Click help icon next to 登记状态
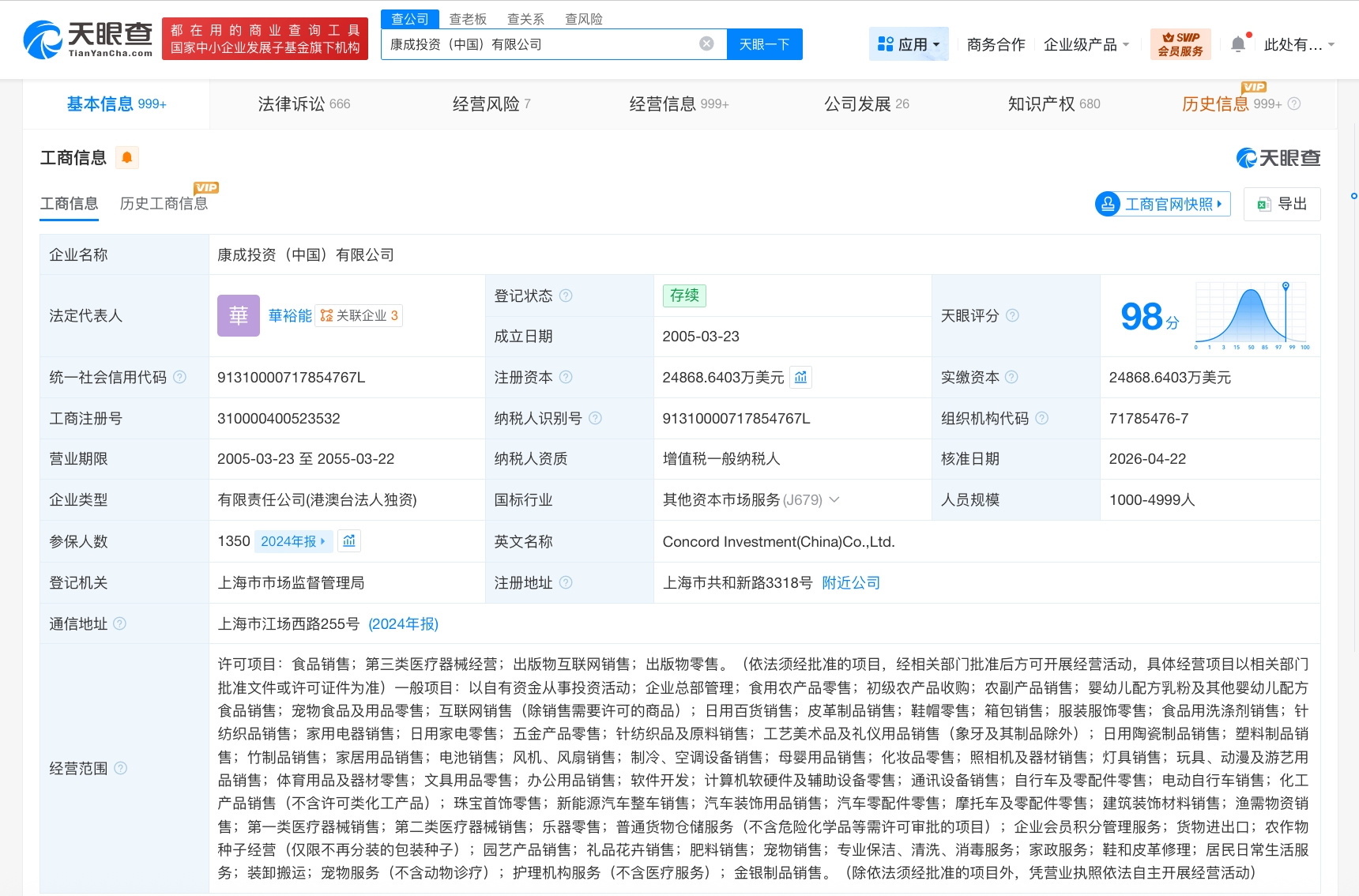Image resolution: width=1359 pixels, height=896 pixels. [x=566, y=296]
